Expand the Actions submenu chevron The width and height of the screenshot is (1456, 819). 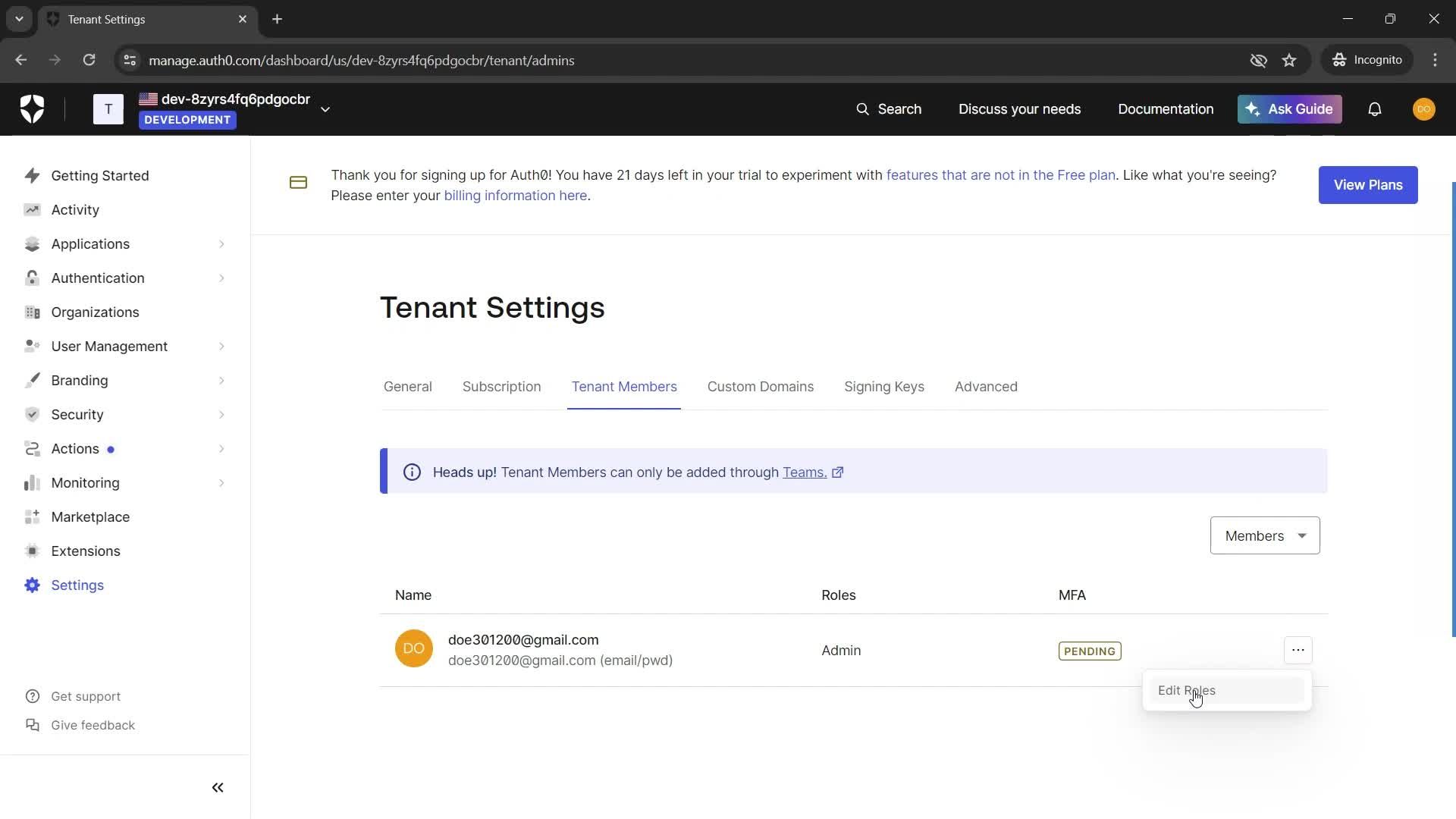tap(221, 449)
